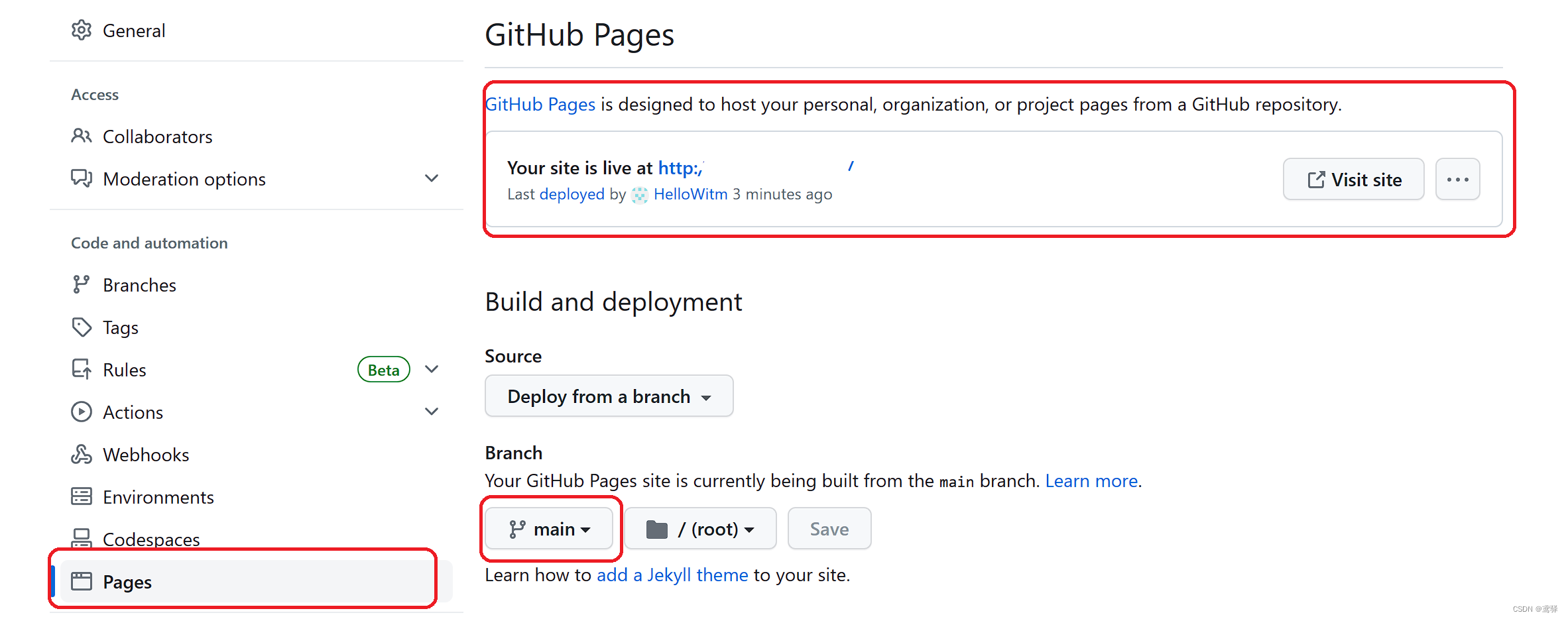
Task: Click the Code and automation section label
Action: (x=149, y=243)
